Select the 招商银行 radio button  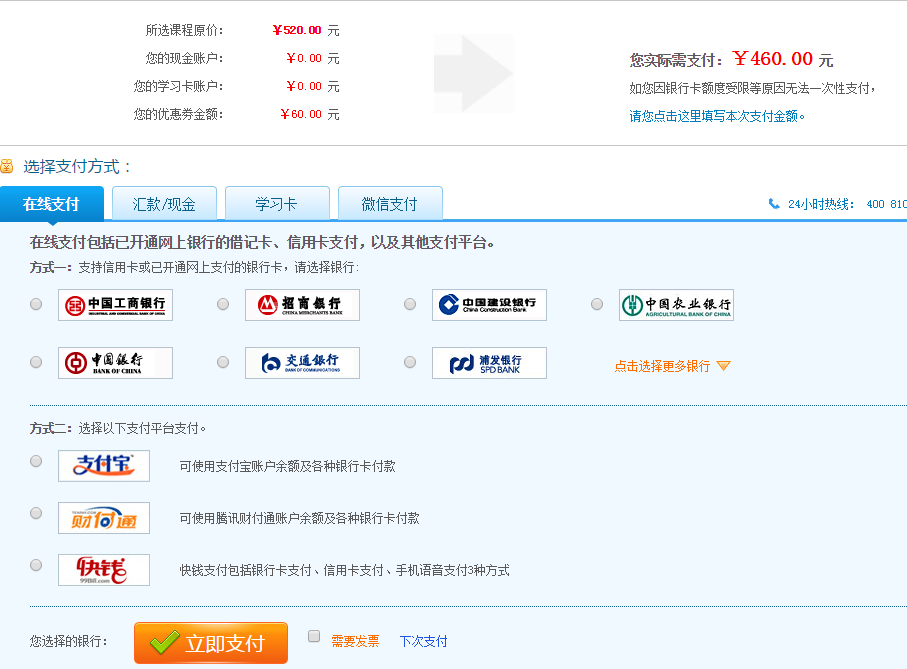(x=223, y=304)
